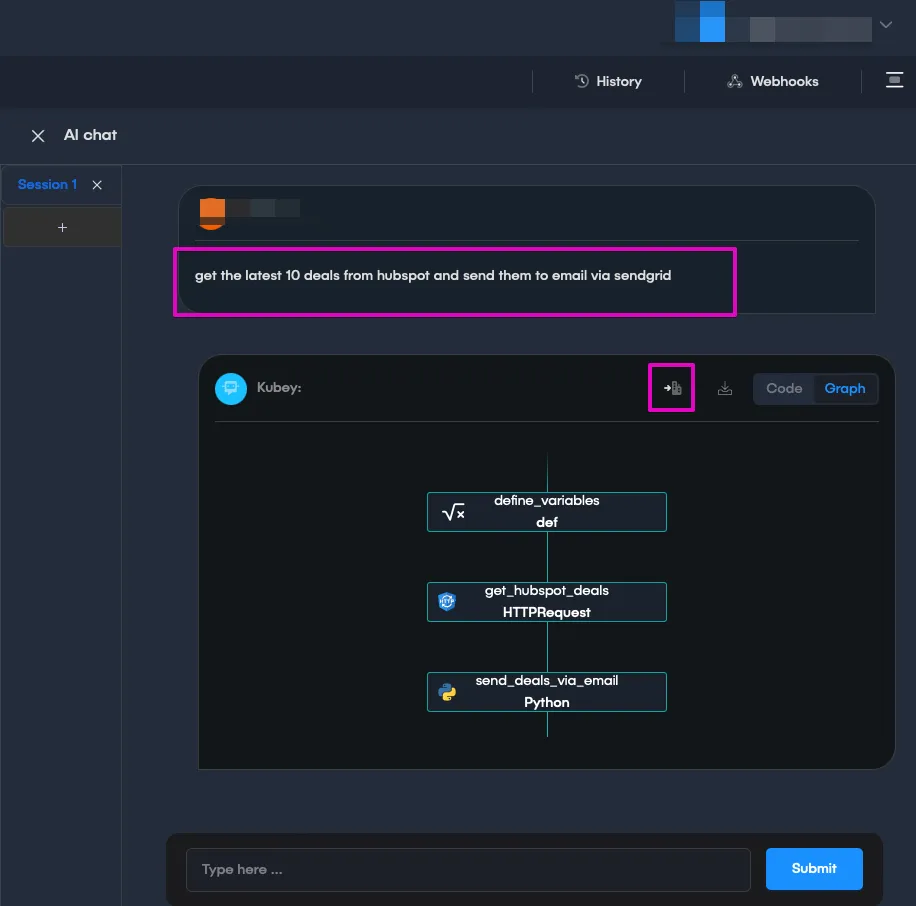Add a new chat session
This screenshot has height=906, width=916.
[x=63, y=227]
